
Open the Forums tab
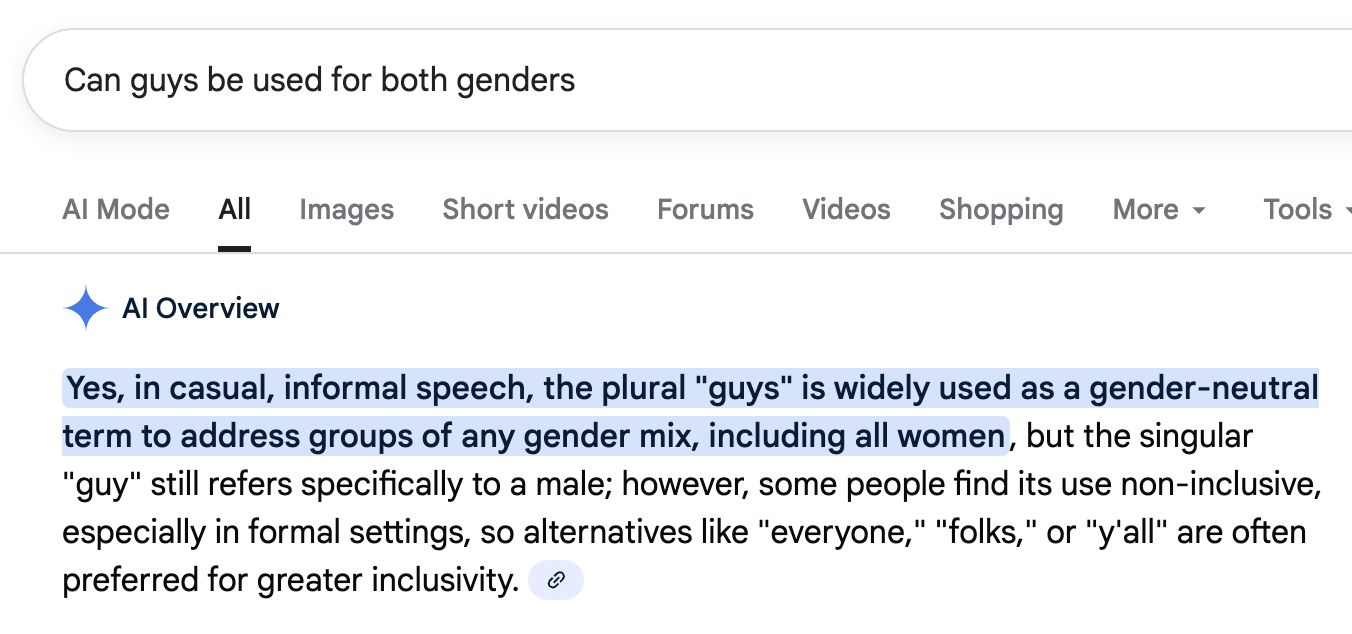pos(705,210)
